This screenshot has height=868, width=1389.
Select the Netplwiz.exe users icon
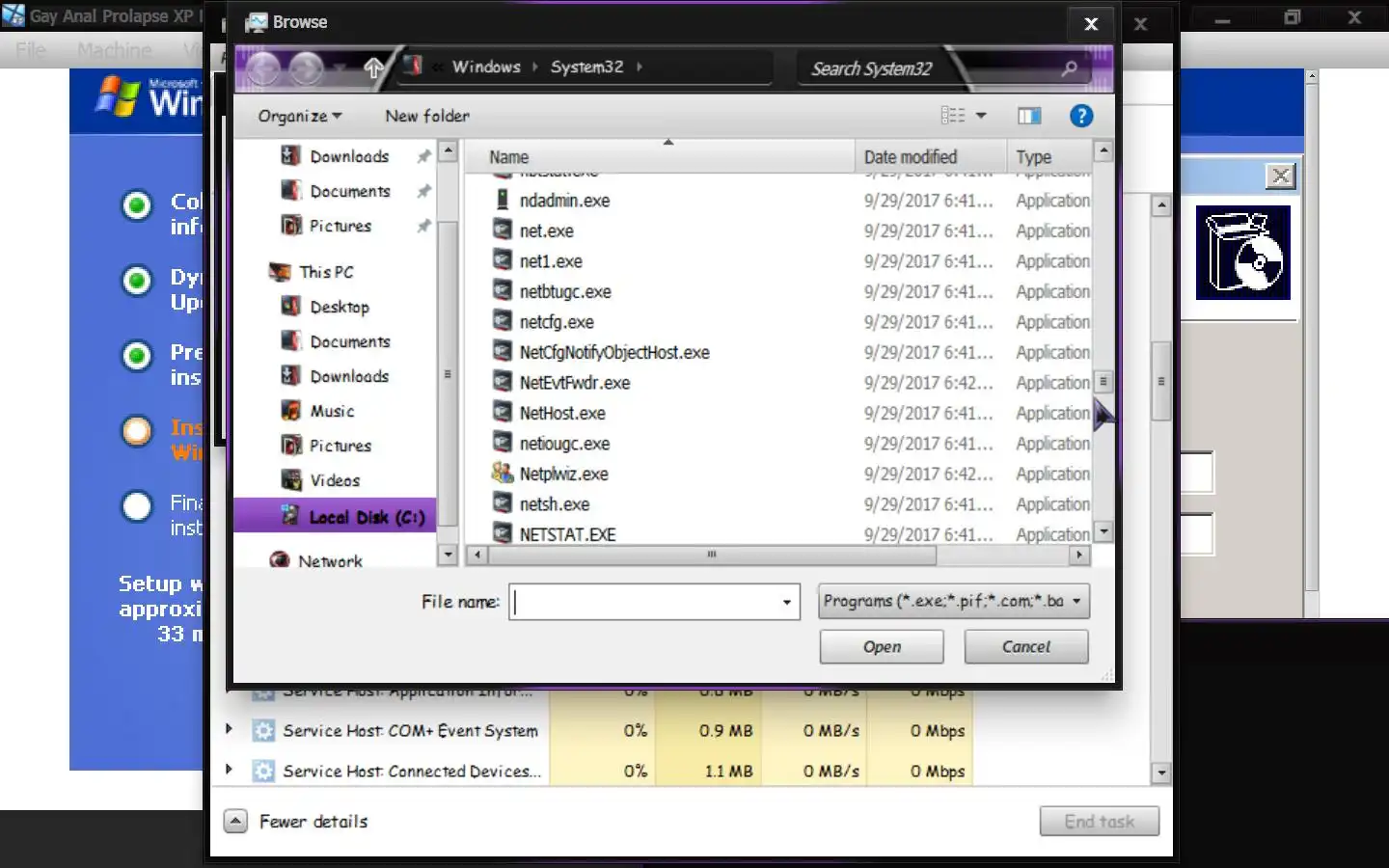[502, 474]
